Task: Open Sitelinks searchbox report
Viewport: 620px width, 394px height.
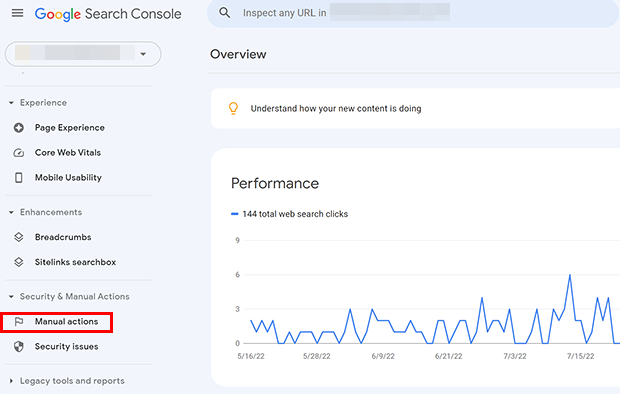Action: 75,262
